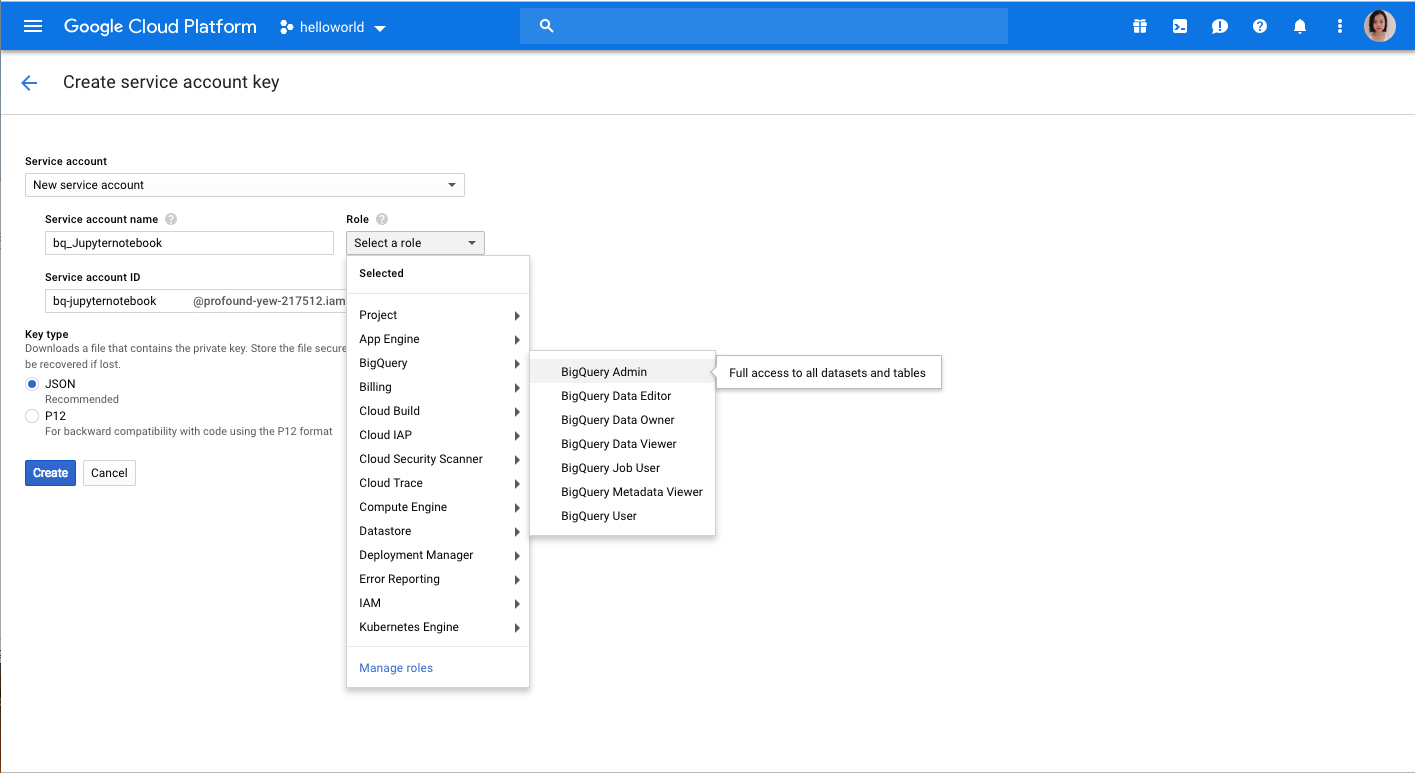Choose the BigQuery Data Editor role
This screenshot has height=773, width=1415.
(x=622, y=396)
